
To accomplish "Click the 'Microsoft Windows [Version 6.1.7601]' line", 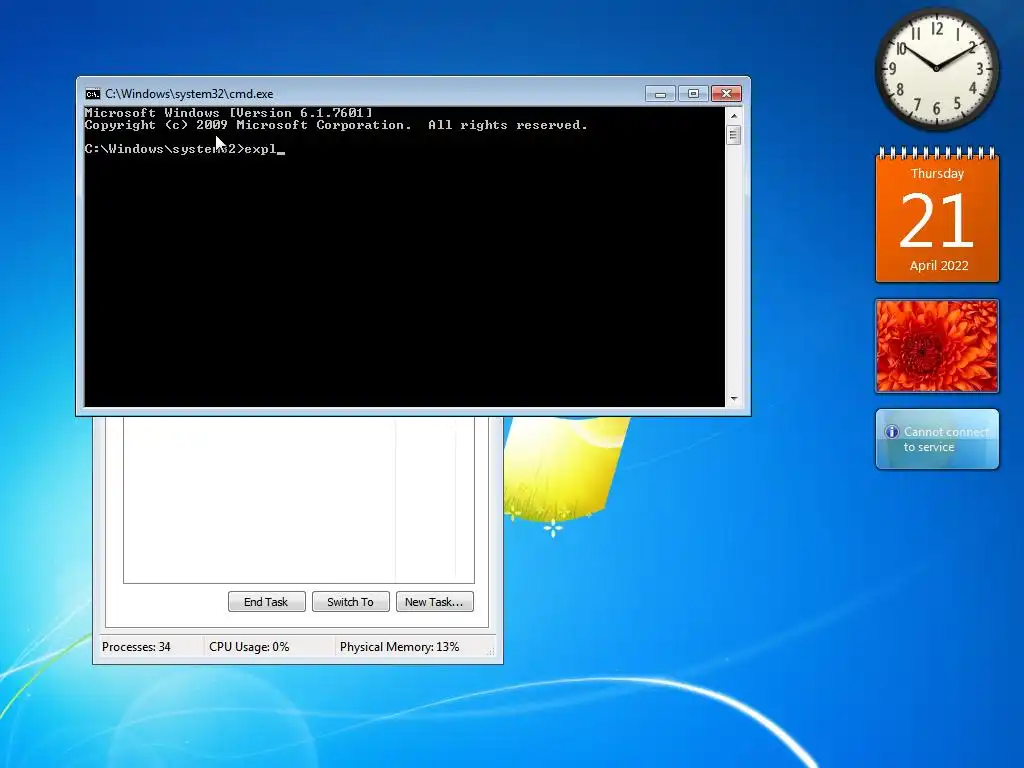I will pyautogui.click(x=229, y=113).
